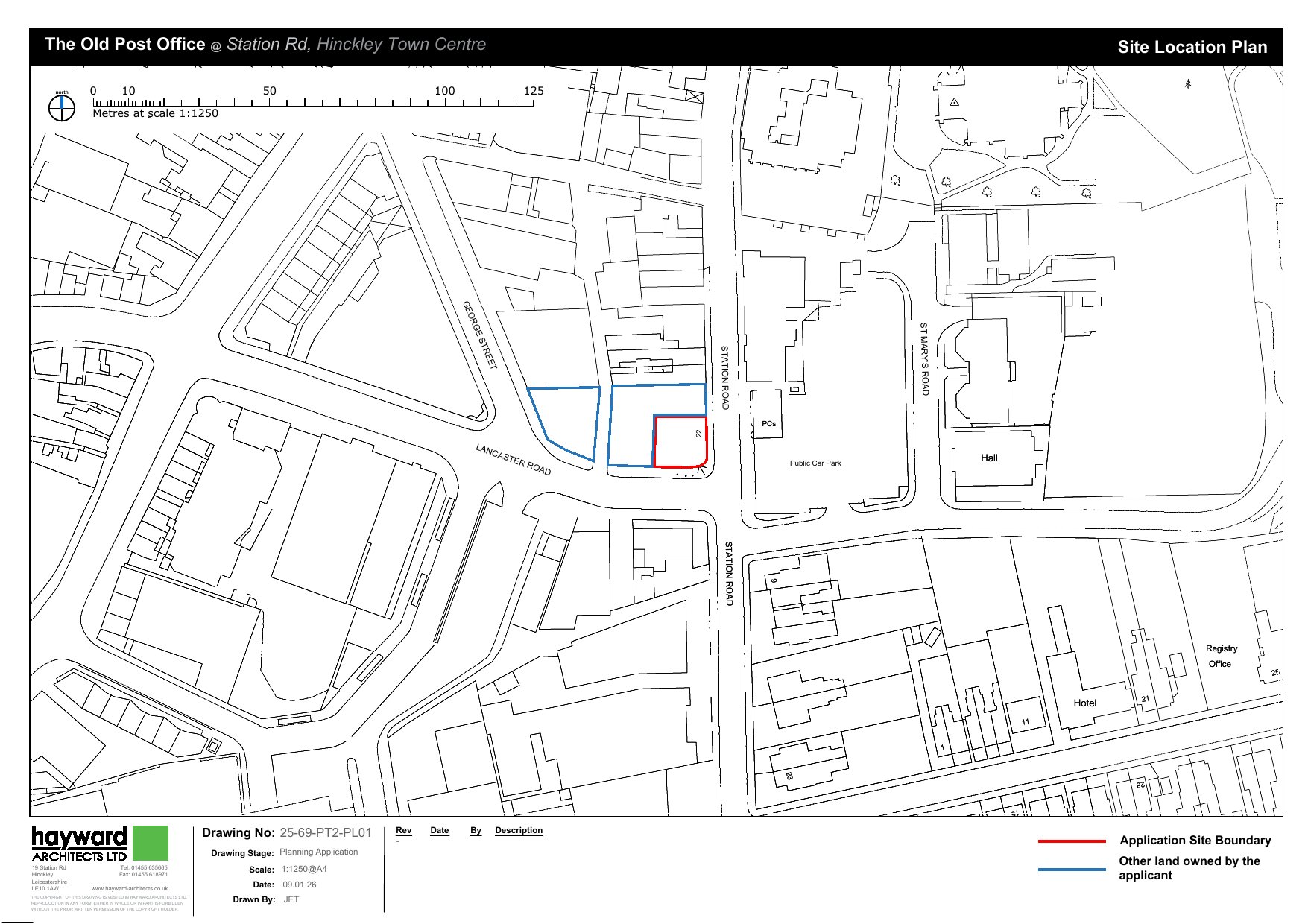The height and width of the screenshot is (924, 1308).
Task: Click the small triangle survey marker
Action: 954,102
